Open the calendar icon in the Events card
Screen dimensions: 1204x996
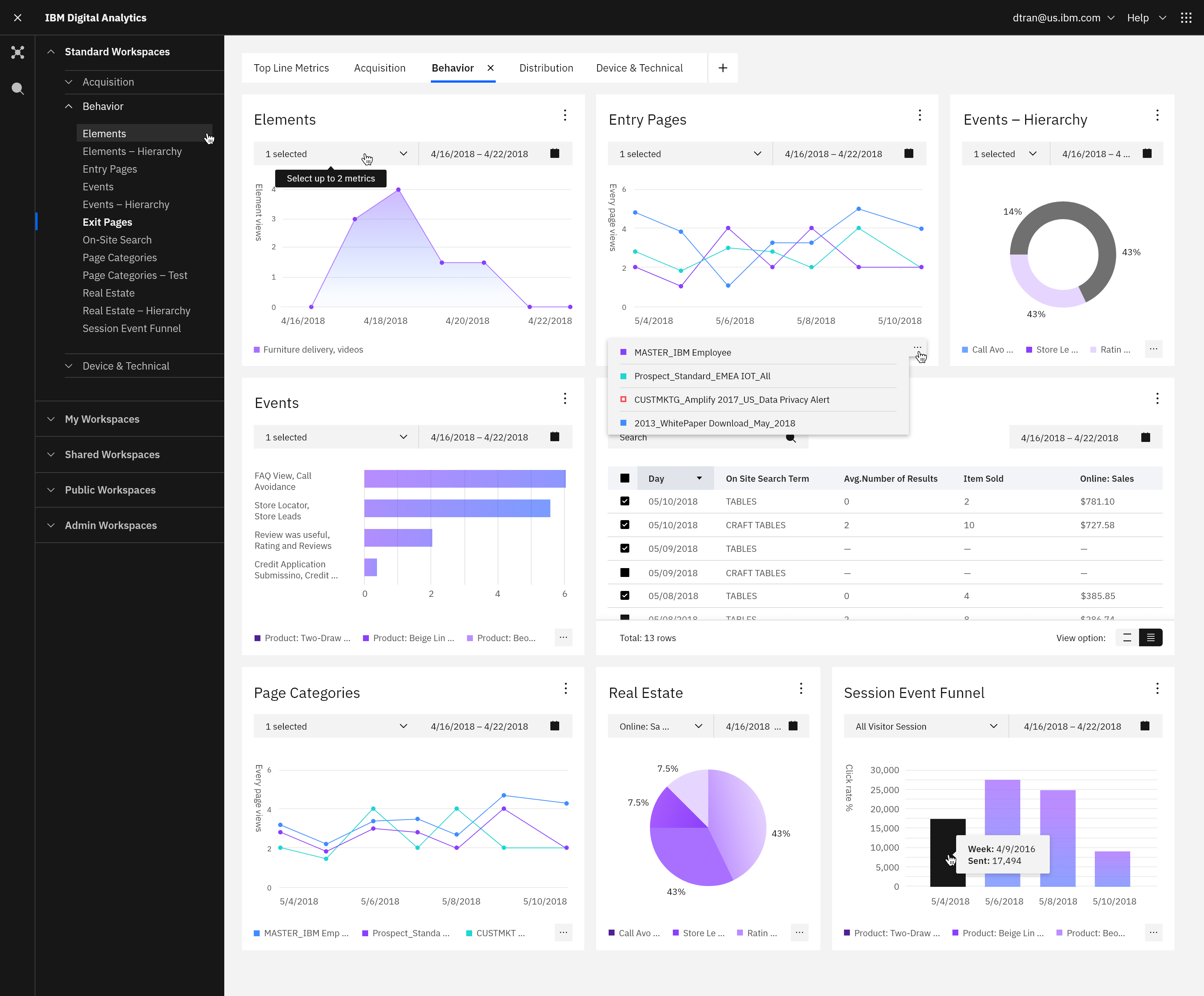[x=554, y=436]
